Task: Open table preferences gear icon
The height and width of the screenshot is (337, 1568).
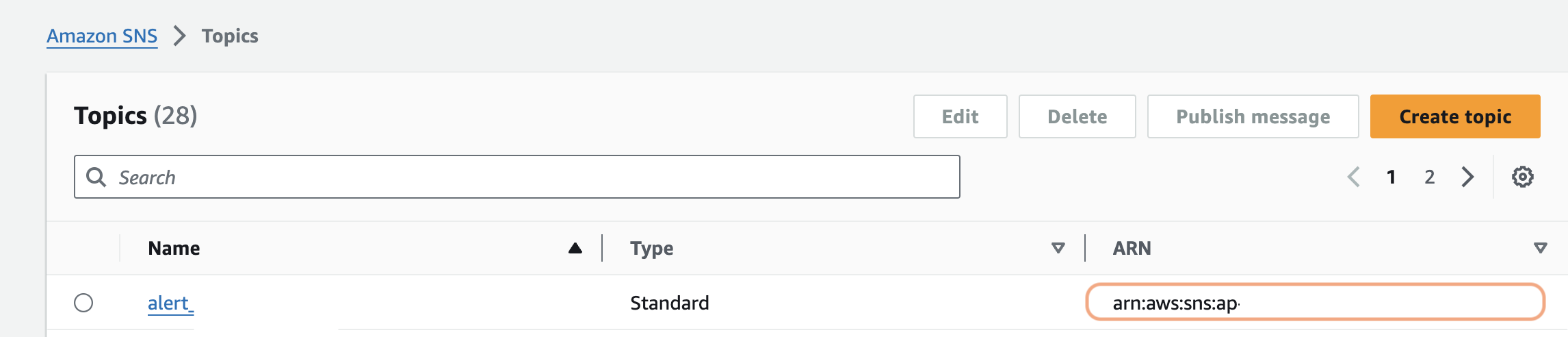Action: (1522, 177)
